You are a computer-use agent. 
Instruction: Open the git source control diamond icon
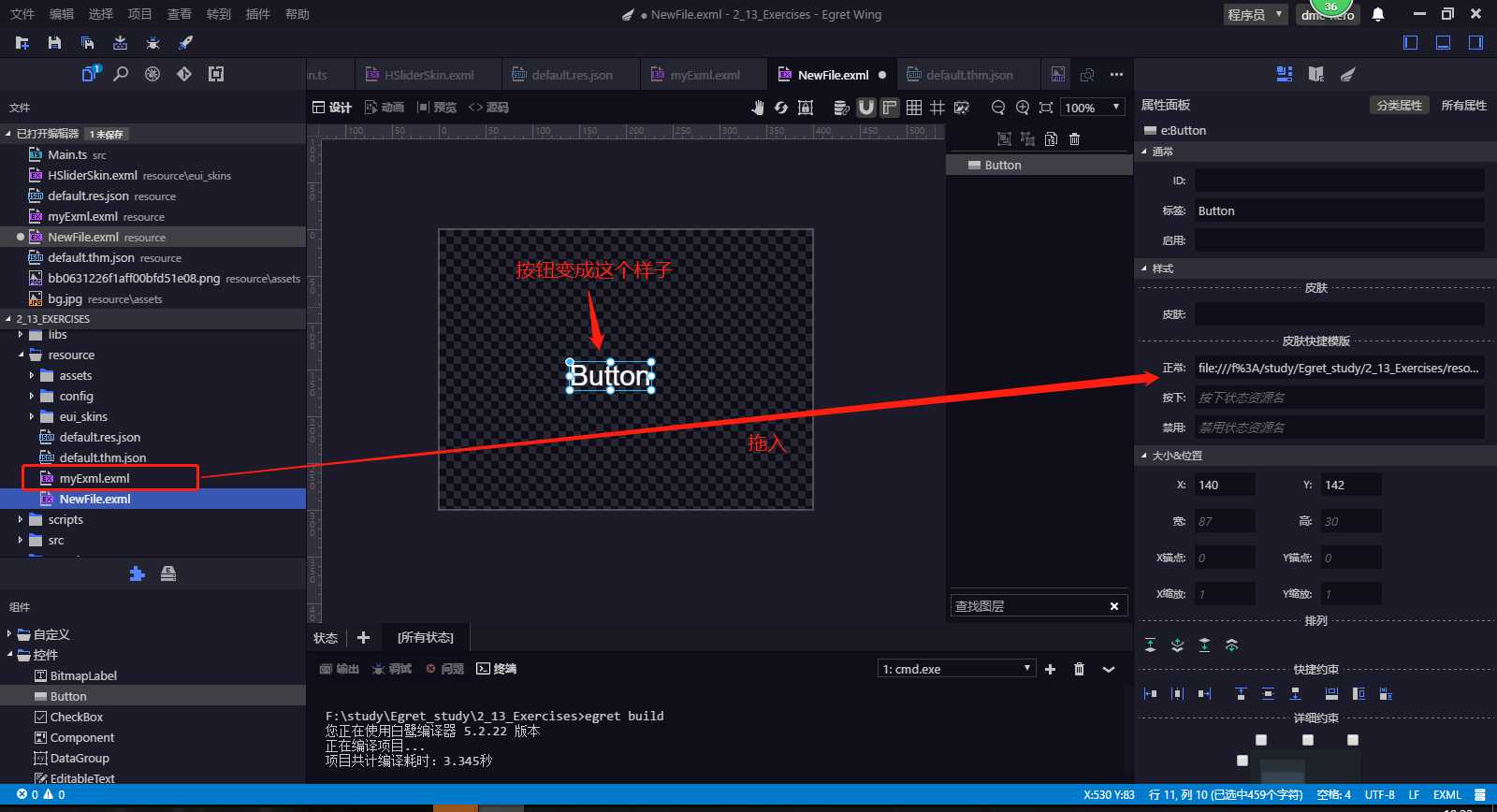point(184,74)
